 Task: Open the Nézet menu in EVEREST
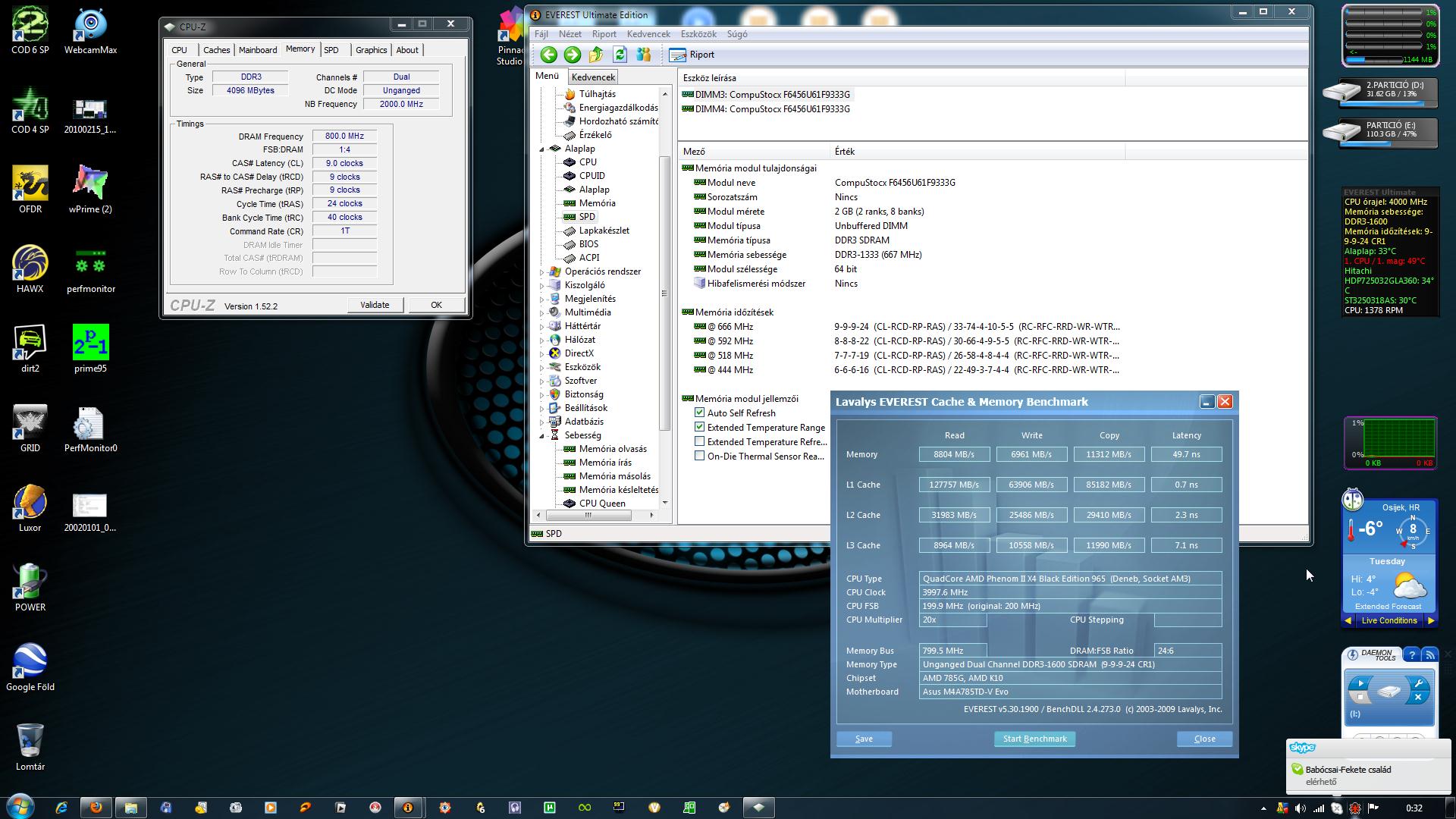coord(570,34)
